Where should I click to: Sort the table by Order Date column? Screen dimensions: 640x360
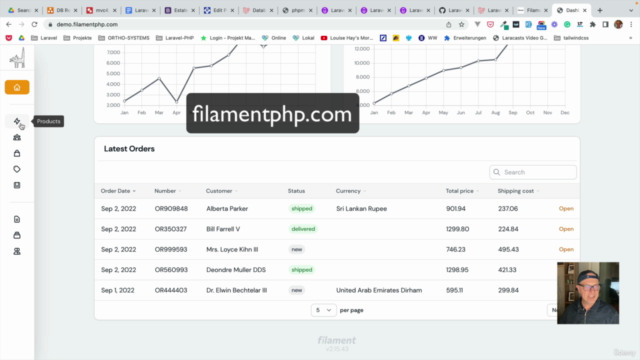[x=118, y=191]
